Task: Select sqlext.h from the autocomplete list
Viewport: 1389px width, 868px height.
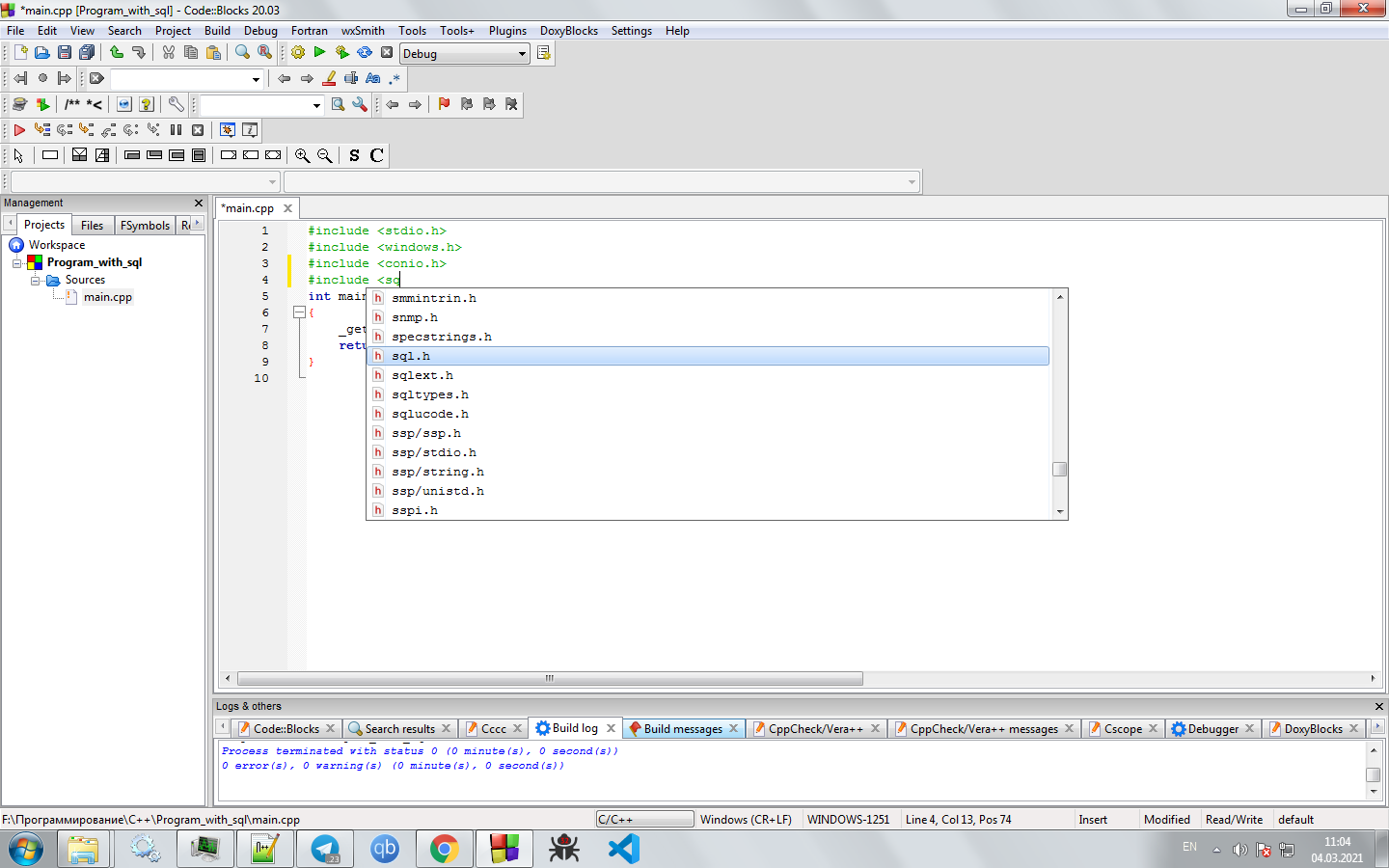Action: 710,375
